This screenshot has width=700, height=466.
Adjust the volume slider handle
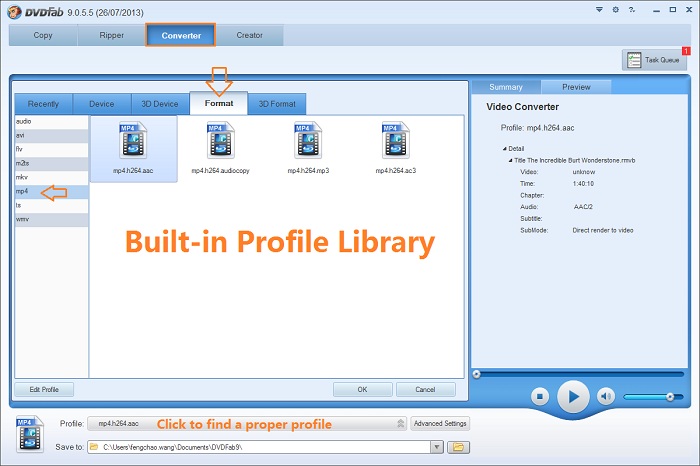pyautogui.click(x=670, y=396)
